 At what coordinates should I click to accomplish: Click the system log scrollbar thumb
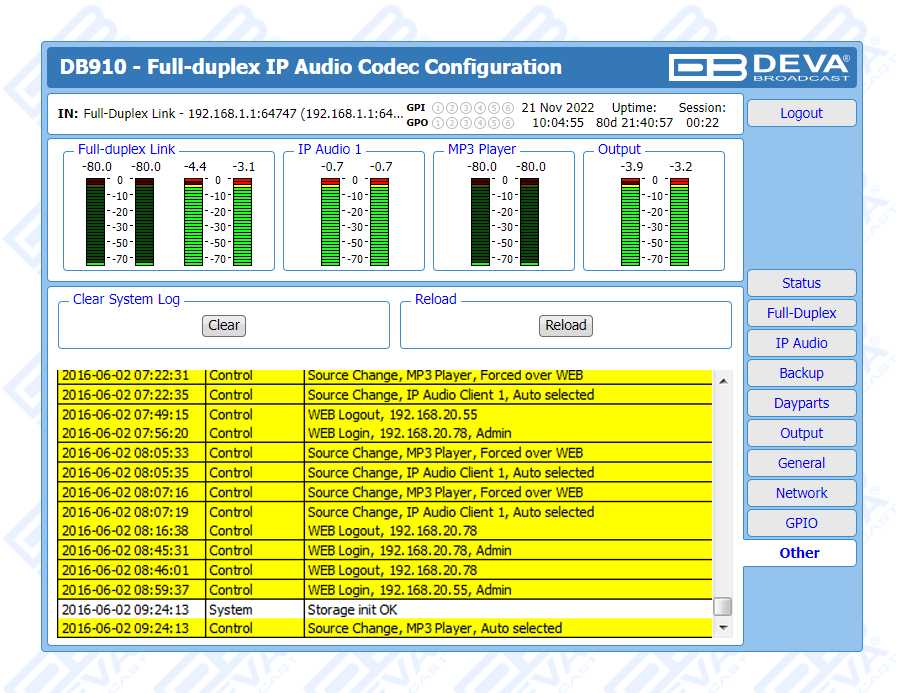pos(722,607)
